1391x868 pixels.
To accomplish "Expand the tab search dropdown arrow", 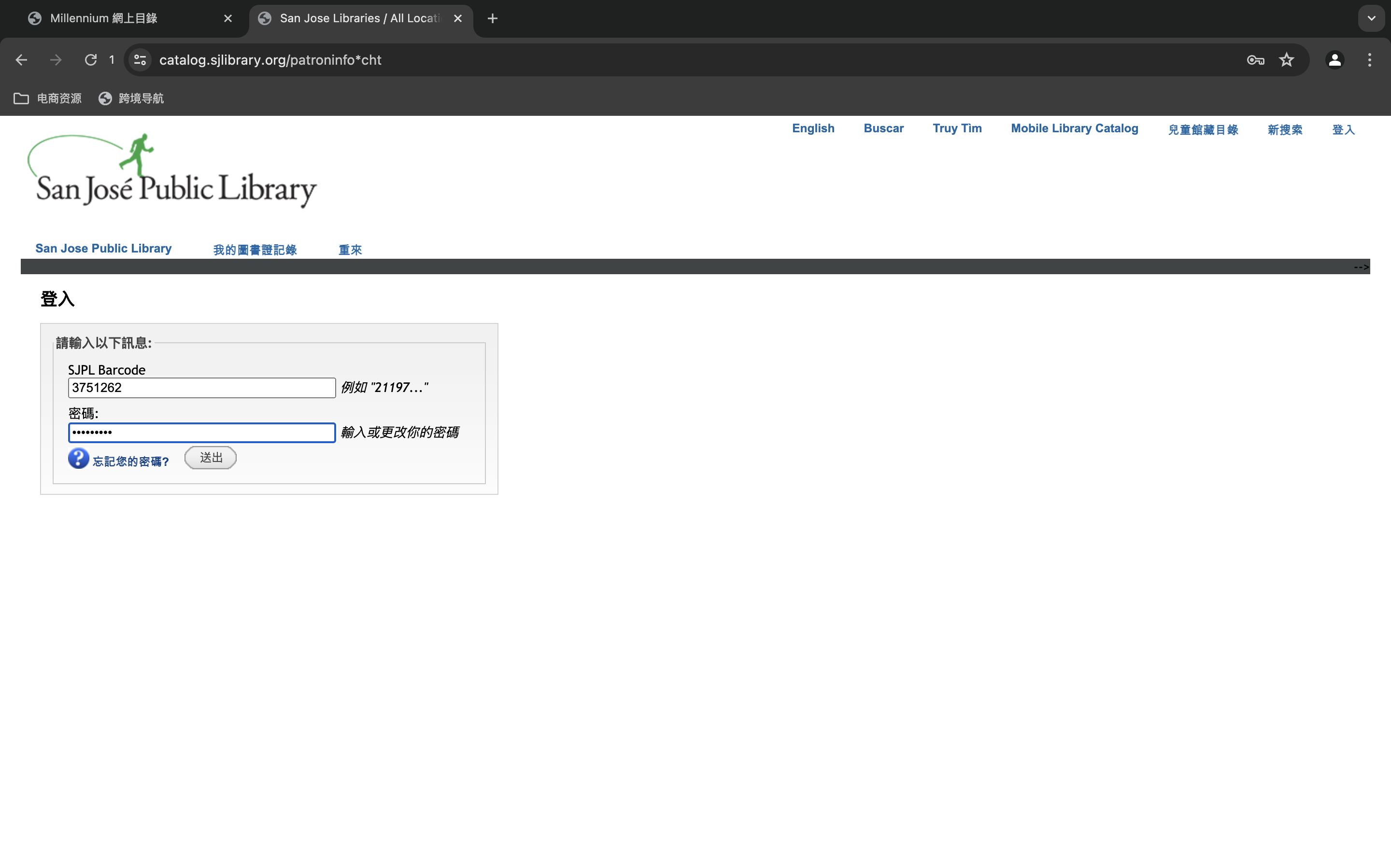I will click(x=1372, y=18).
